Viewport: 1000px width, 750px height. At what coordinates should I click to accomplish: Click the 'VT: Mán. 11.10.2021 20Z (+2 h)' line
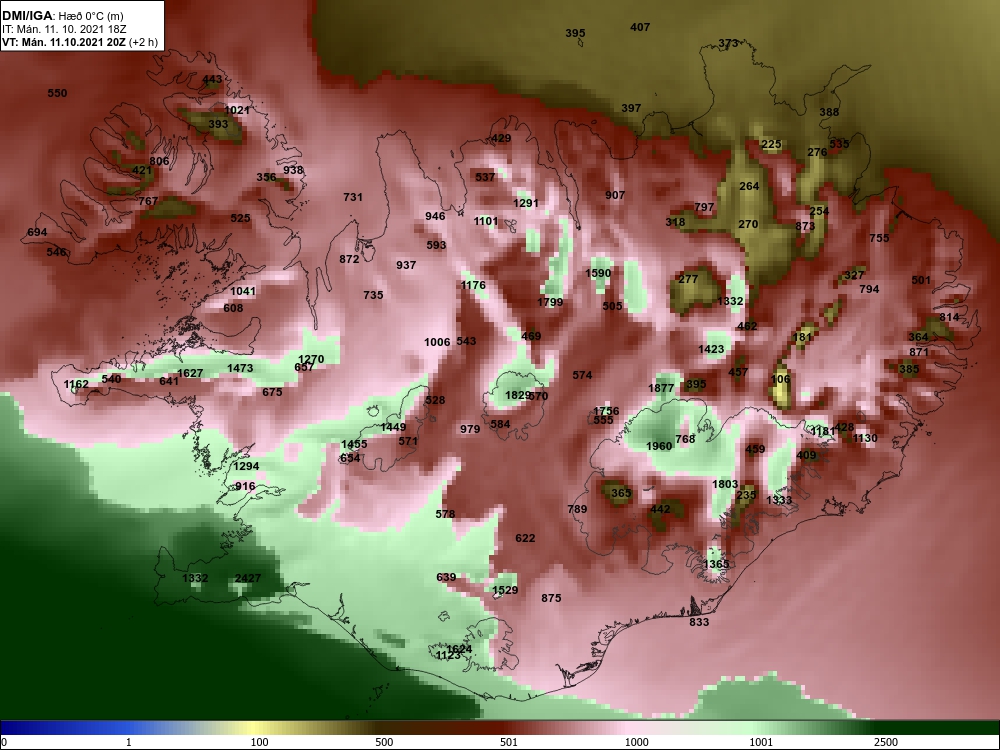point(78,43)
